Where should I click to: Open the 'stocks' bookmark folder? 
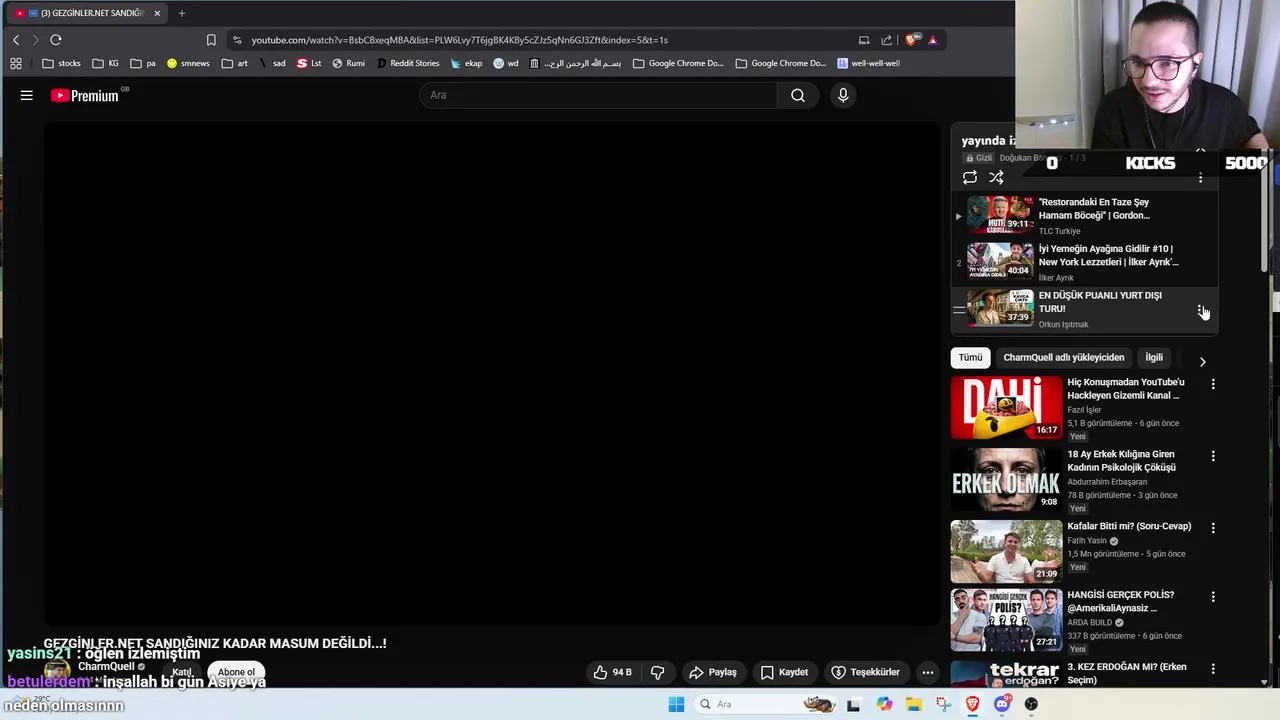[x=62, y=63]
